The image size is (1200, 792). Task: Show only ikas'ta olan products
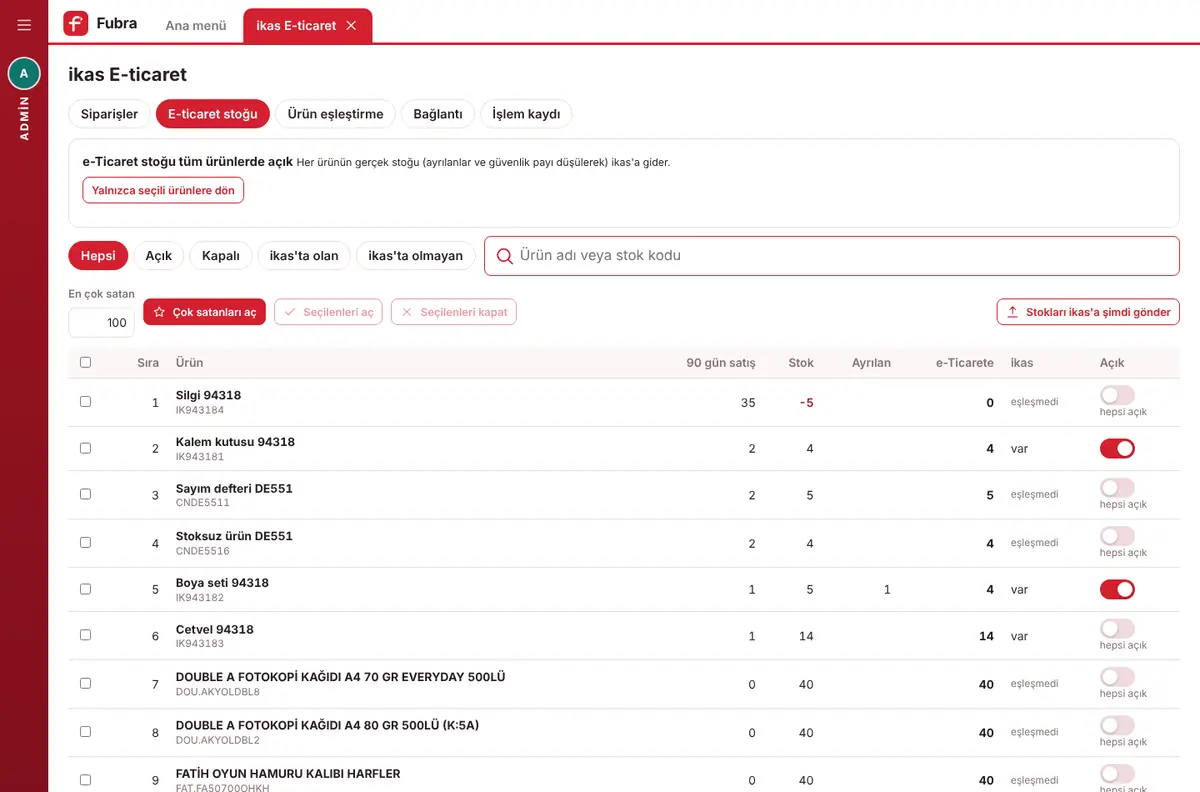[304, 256]
